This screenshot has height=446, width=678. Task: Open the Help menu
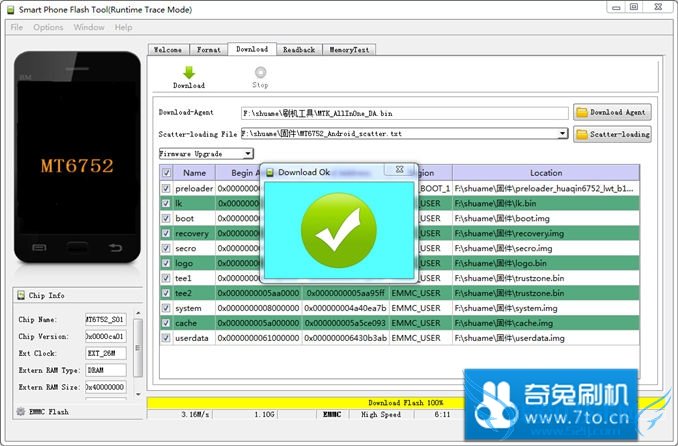[x=123, y=27]
